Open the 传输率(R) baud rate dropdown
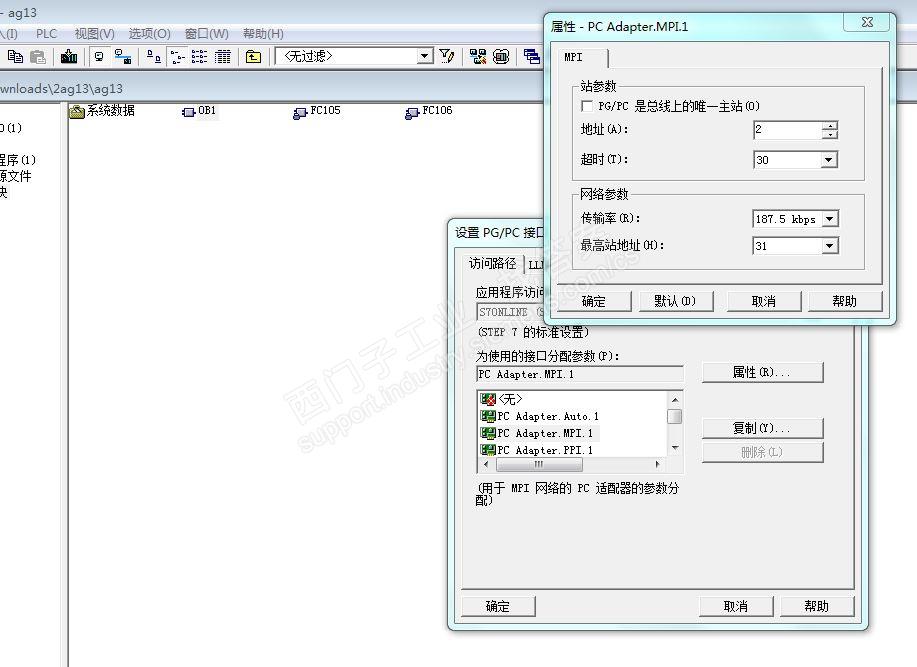The height and width of the screenshot is (667, 917). 829,219
